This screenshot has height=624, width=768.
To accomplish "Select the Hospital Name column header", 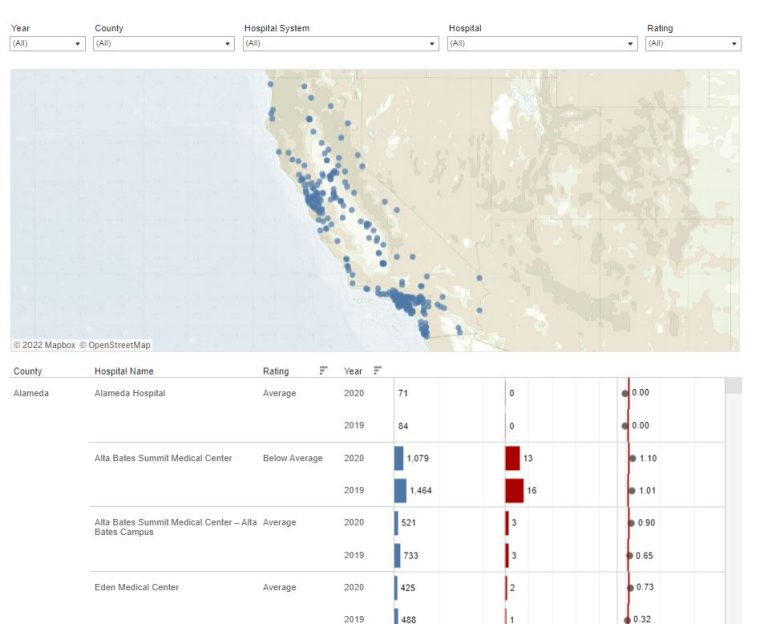I will [124, 372].
